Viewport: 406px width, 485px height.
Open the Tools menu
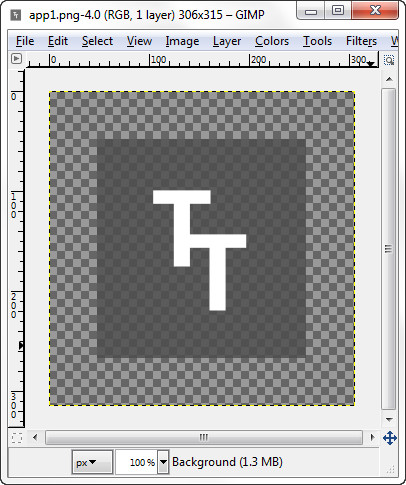317,41
